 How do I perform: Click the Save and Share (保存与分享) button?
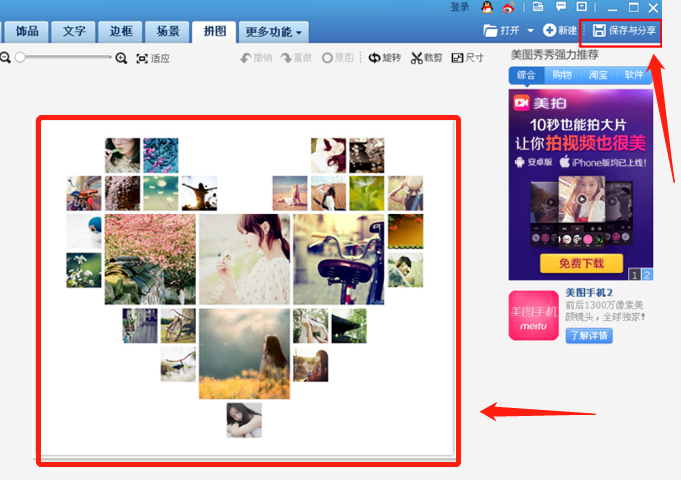624,31
